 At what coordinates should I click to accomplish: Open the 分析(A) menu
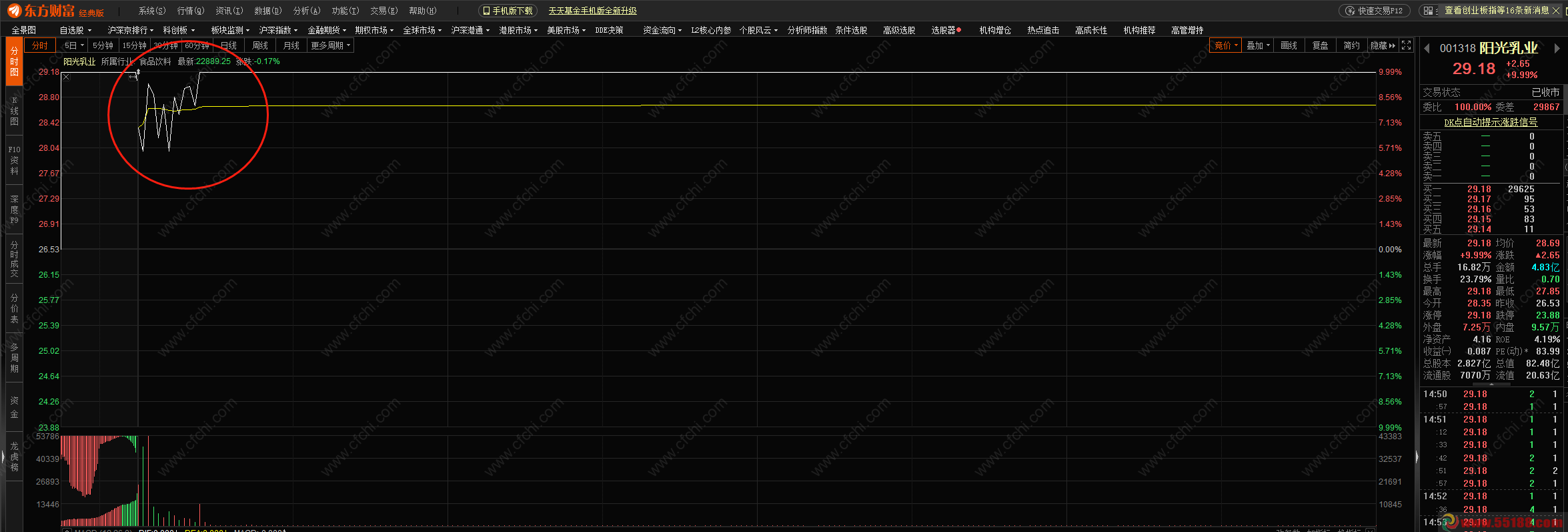click(307, 11)
